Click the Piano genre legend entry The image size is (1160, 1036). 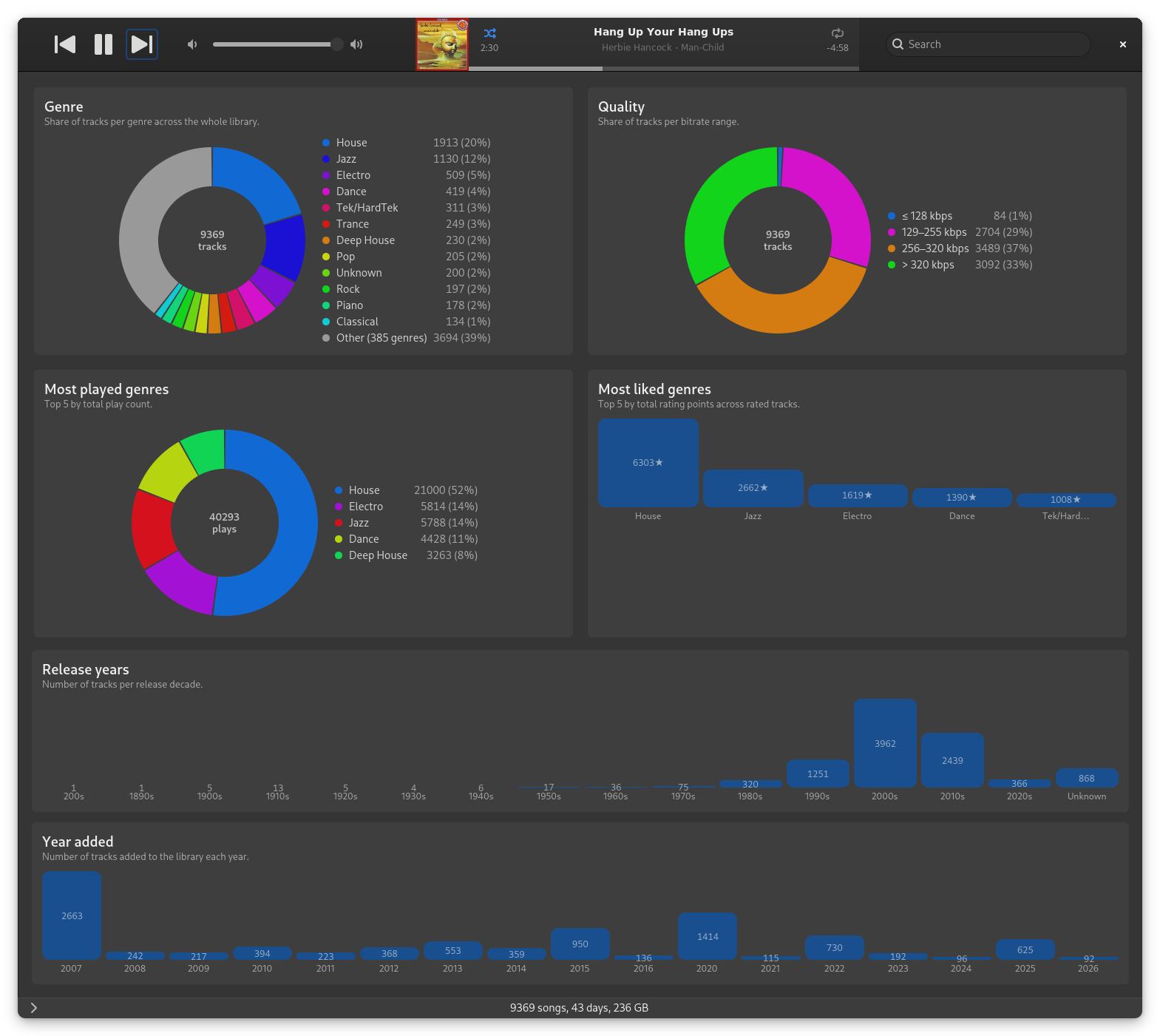click(407, 305)
